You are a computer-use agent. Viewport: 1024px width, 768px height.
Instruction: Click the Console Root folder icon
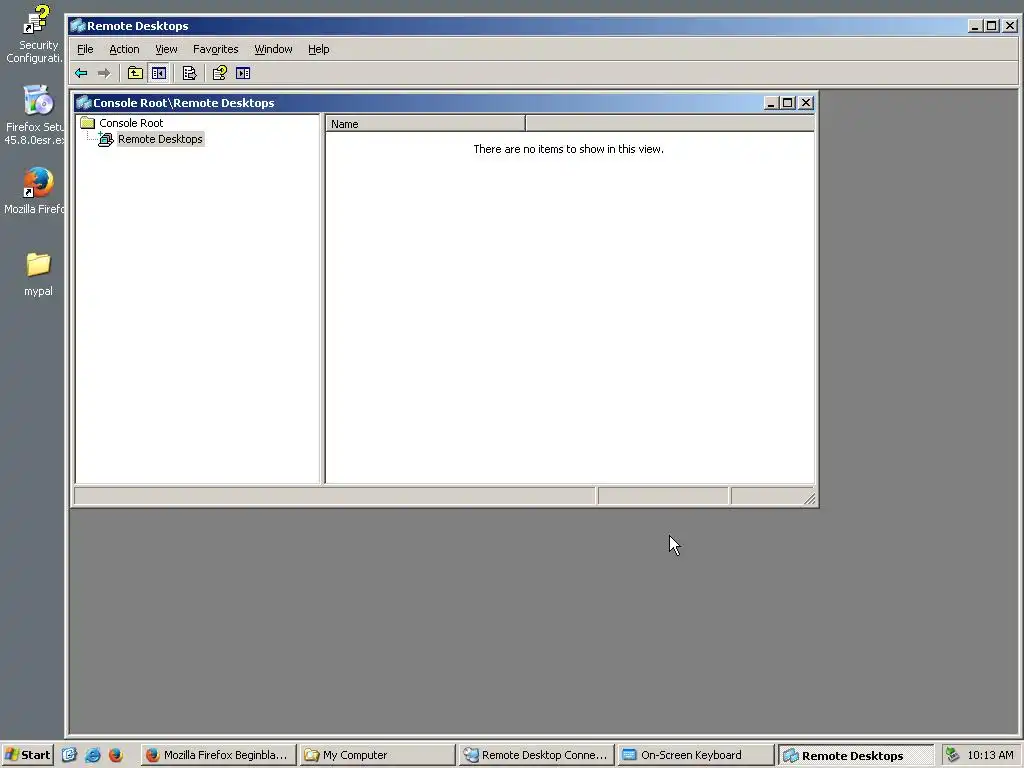coord(88,123)
